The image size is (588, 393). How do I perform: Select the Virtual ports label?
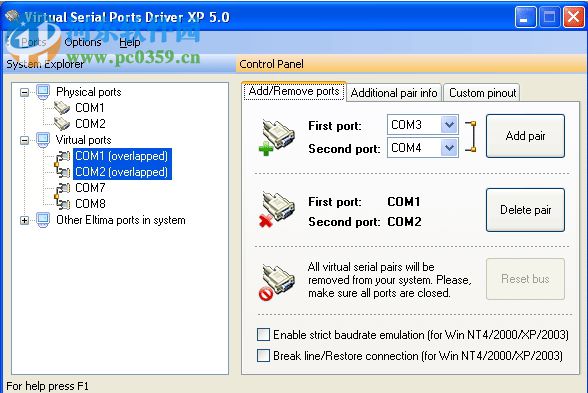pos(84,140)
